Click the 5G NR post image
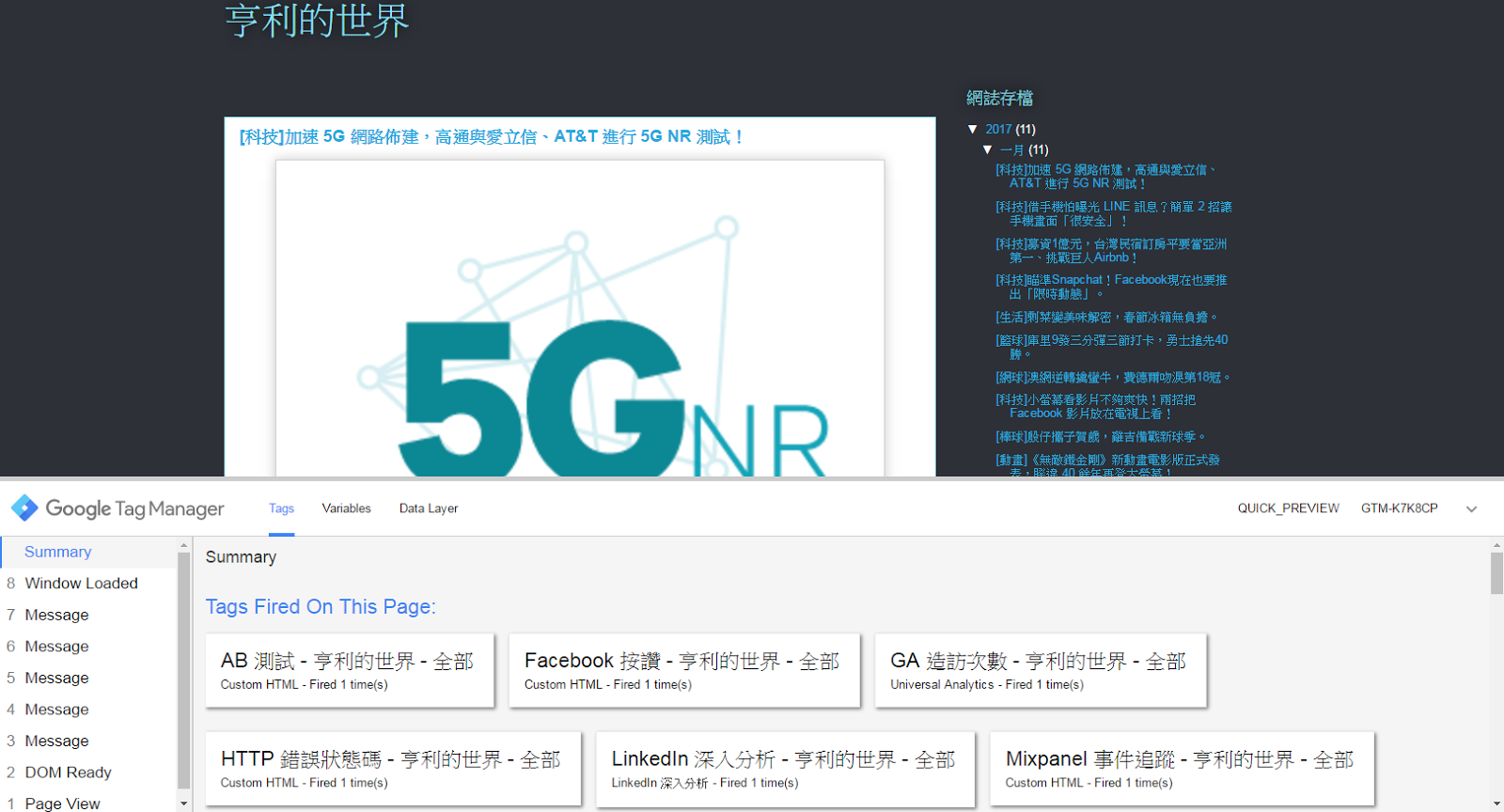The image size is (1504, 812). coord(580,319)
